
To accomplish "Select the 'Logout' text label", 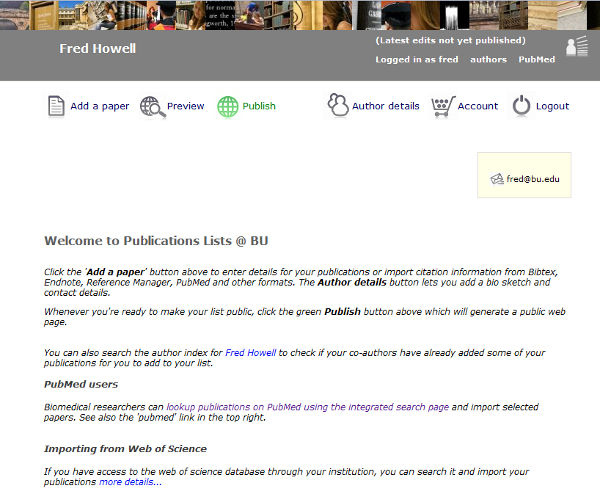I will click(552, 106).
